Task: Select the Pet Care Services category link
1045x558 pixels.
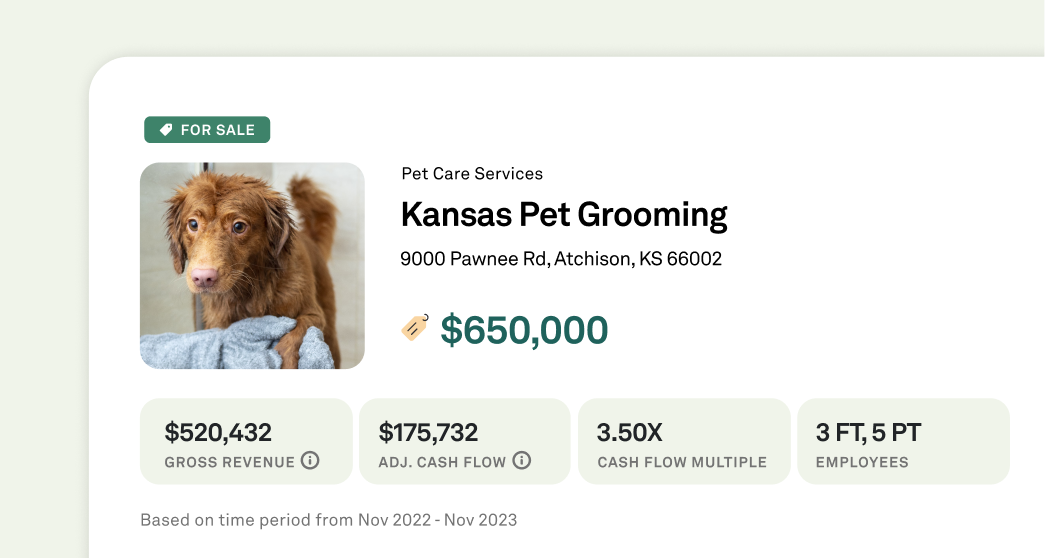Action: pos(472,174)
